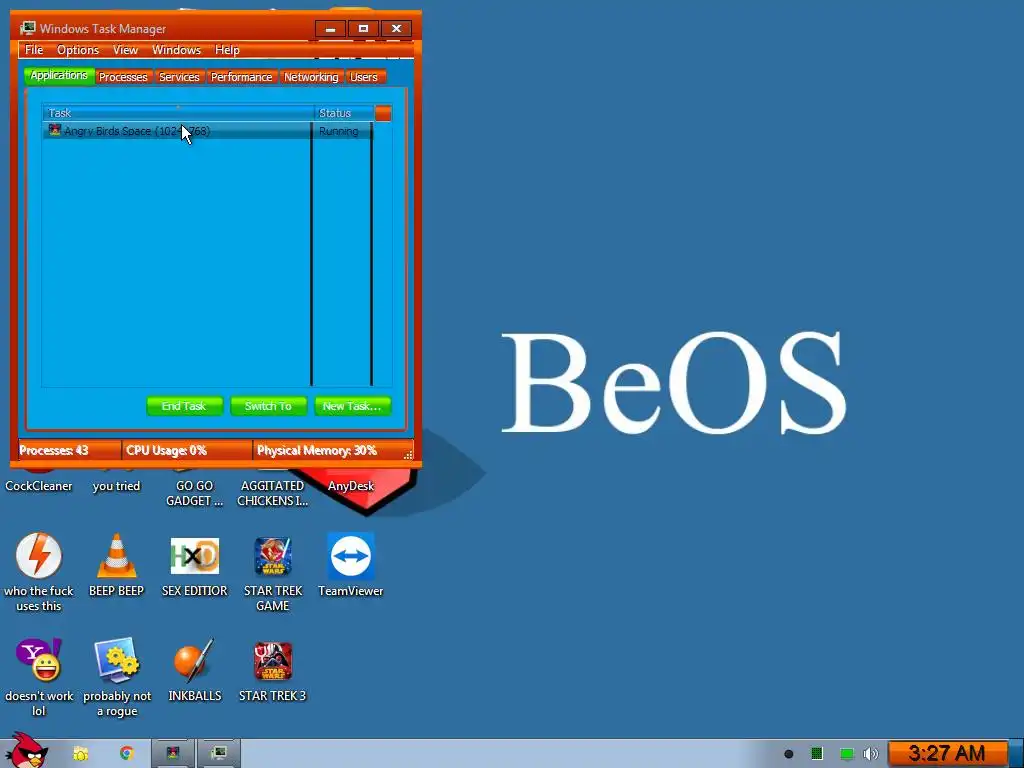Open the BEEP BEEP VLC cone icon

click(x=116, y=556)
